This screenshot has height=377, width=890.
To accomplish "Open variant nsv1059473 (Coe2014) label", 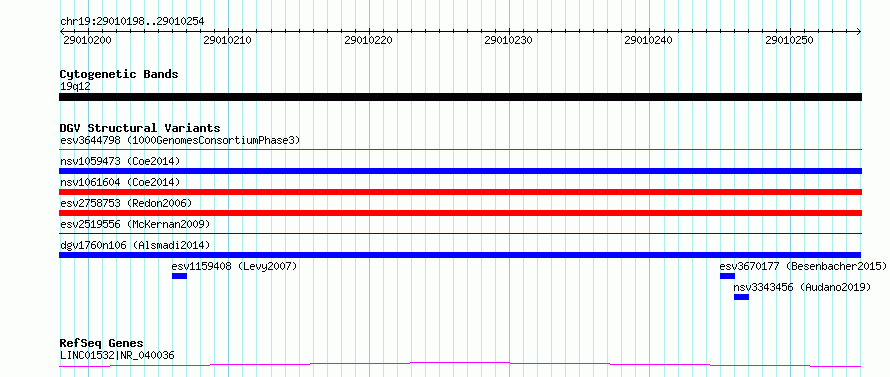I will (x=120, y=161).
